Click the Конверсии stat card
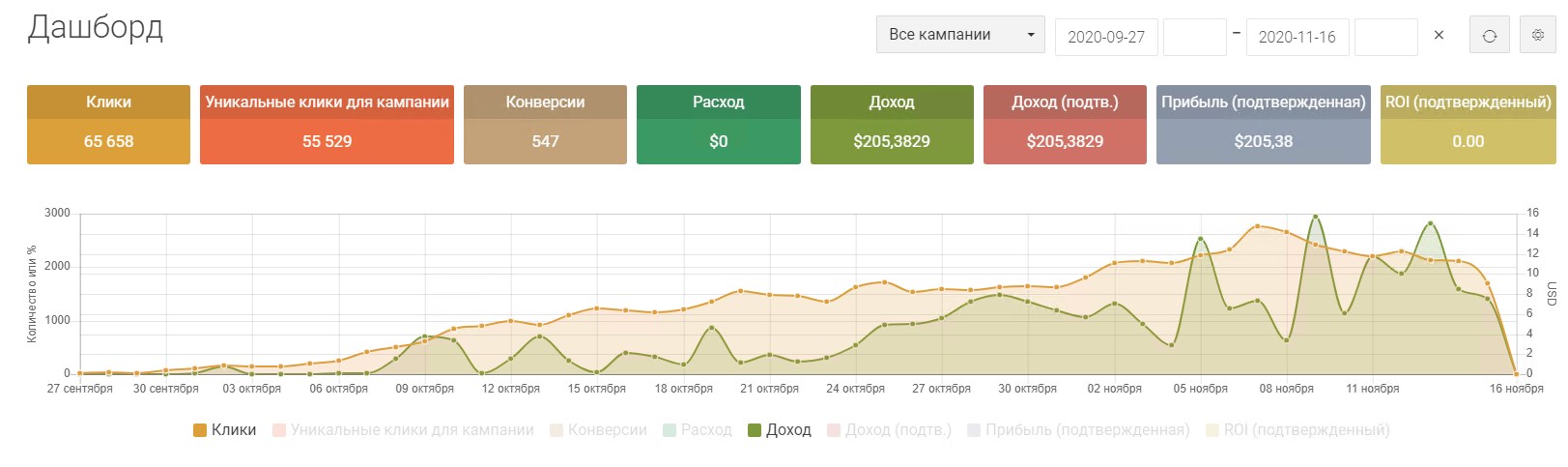The height and width of the screenshot is (467, 1568). (545, 125)
